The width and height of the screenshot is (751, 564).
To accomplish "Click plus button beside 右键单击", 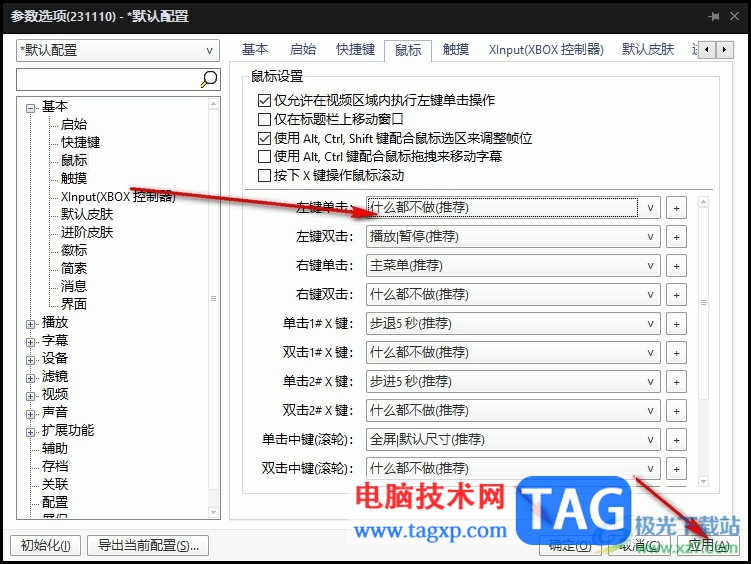I will pos(676,266).
